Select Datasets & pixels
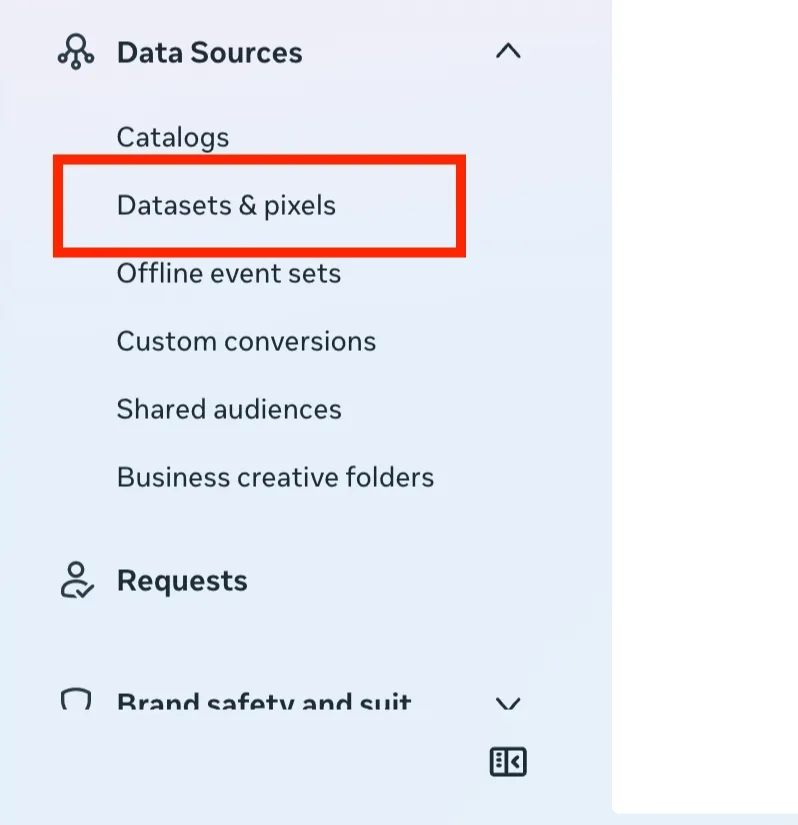This screenshot has width=798, height=825. 226,205
